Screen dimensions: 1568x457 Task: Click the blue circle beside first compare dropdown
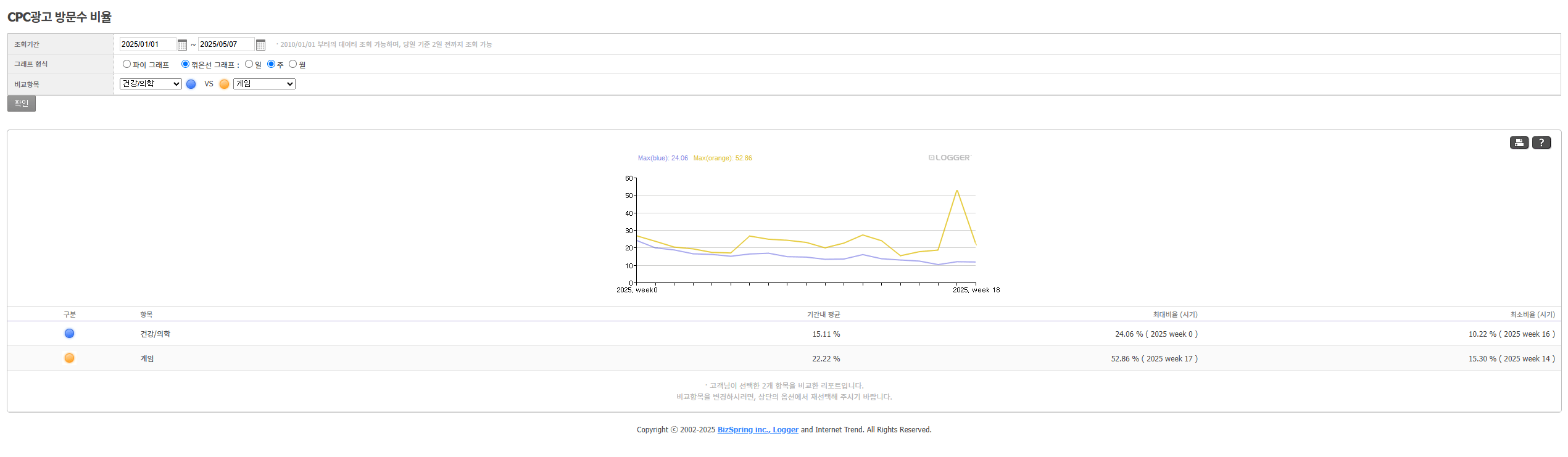191,84
